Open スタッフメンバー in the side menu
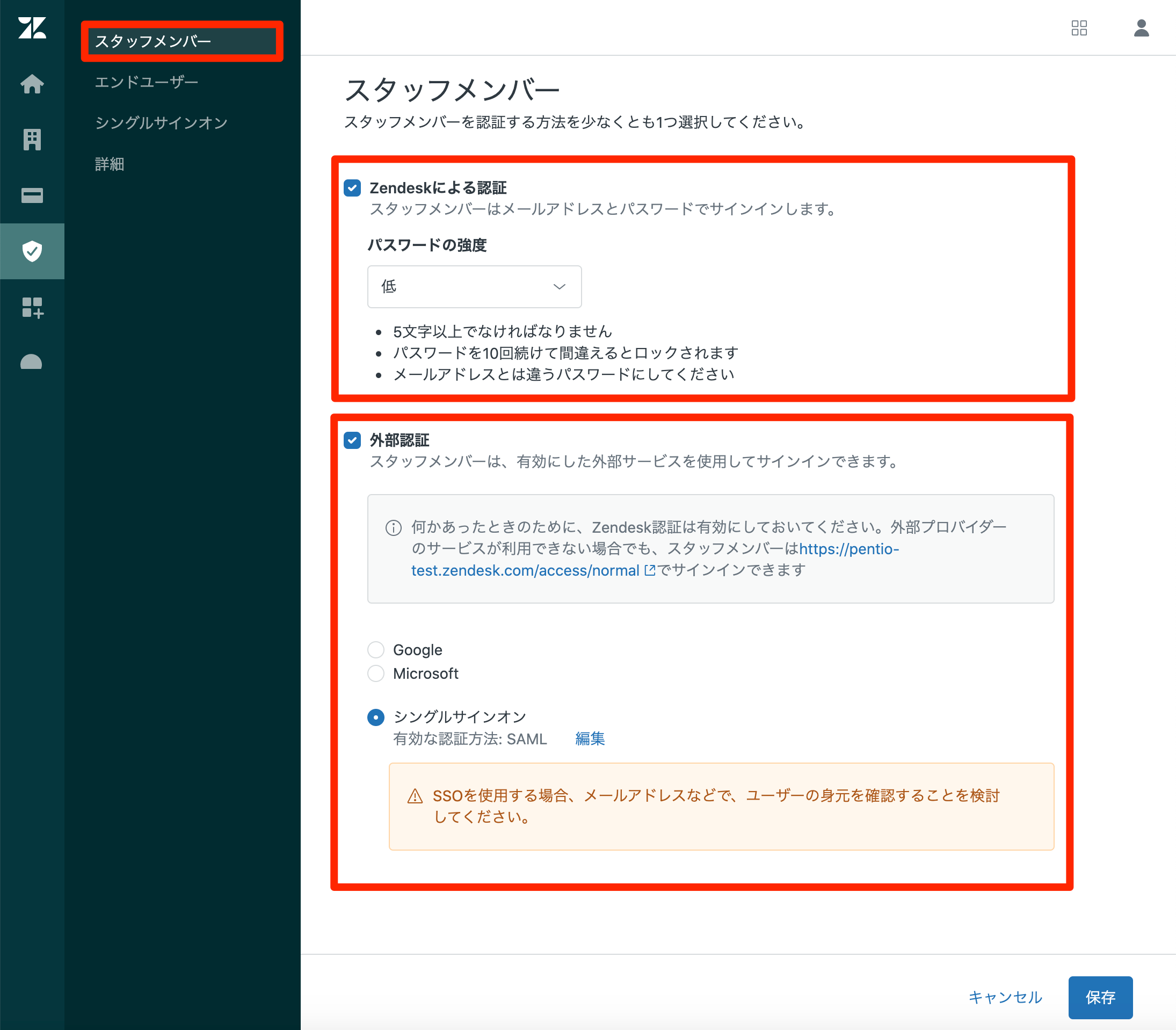The width and height of the screenshot is (1176, 1030). point(181,41)
